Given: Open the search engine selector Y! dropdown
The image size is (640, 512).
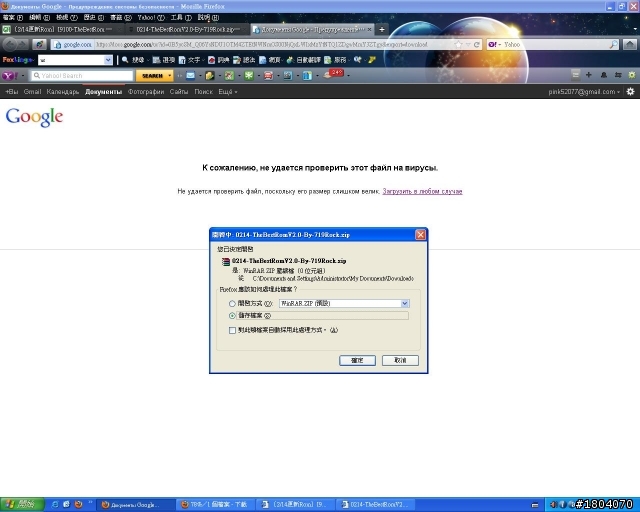Looking at the screenshot, I should (x=495, y=45).
